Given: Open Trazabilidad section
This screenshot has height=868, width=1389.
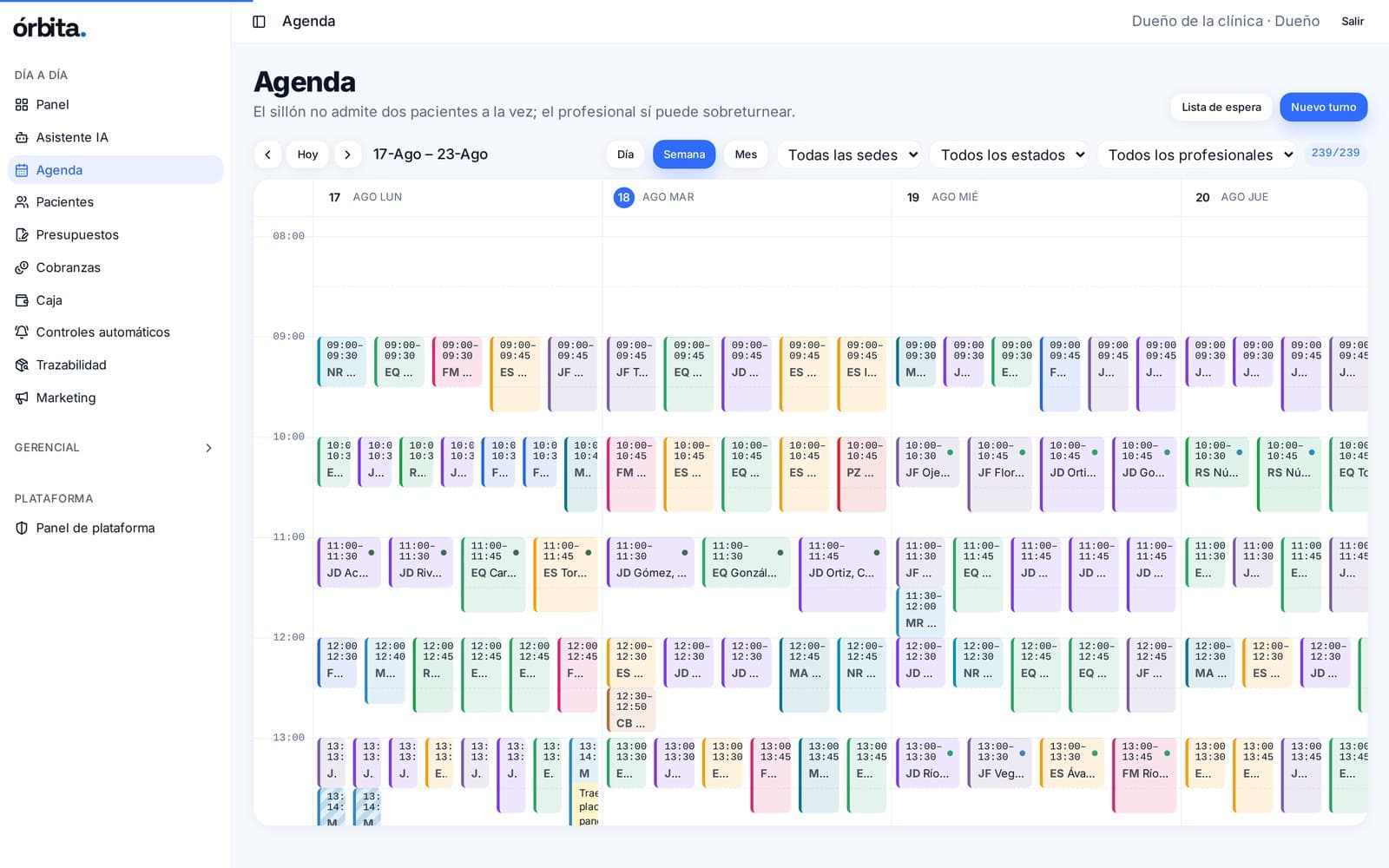Looking at the screenshot, I should pyautogui.click(x=115, y=365).
